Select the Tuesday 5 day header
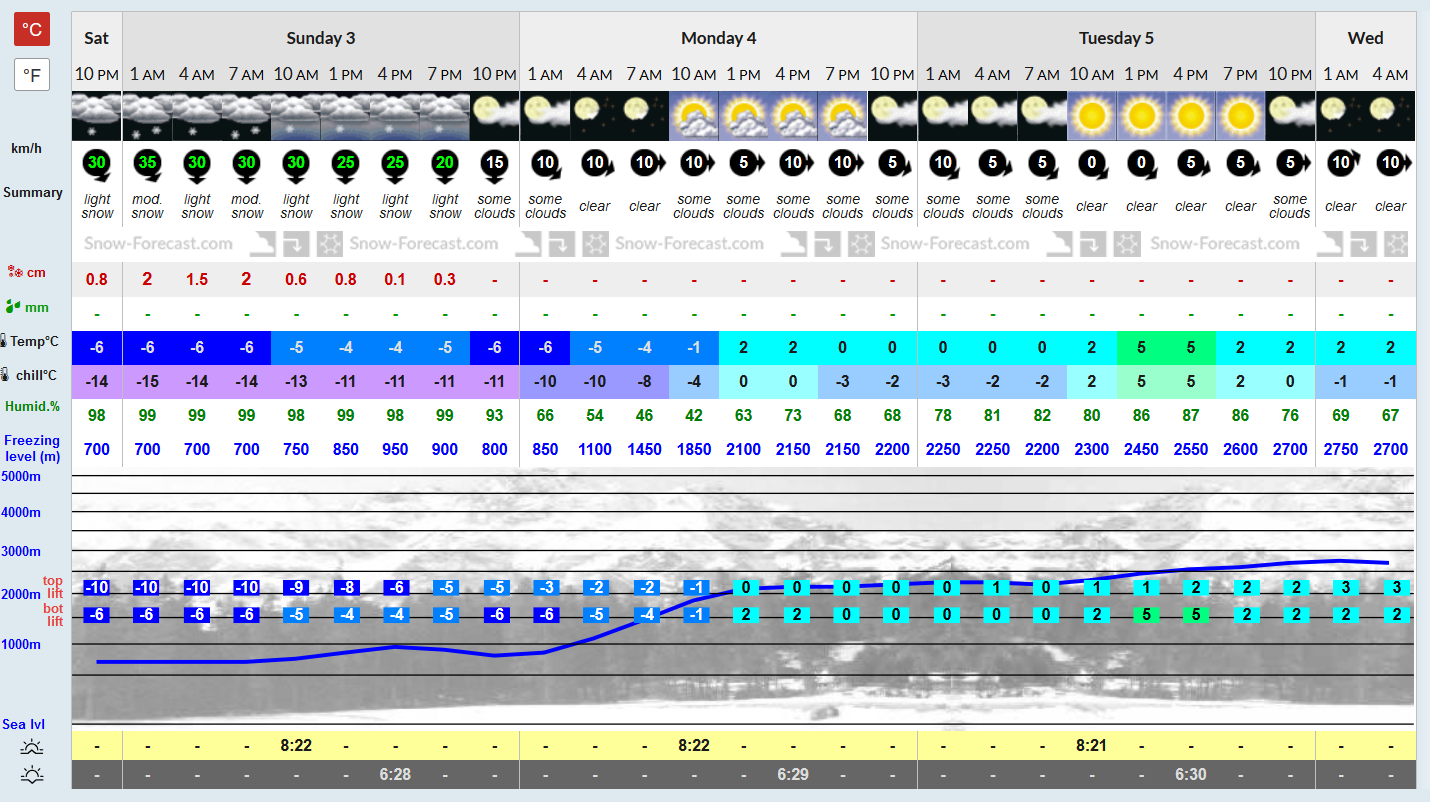Viewport: 1430px width, 802px height. [1116, 38]
